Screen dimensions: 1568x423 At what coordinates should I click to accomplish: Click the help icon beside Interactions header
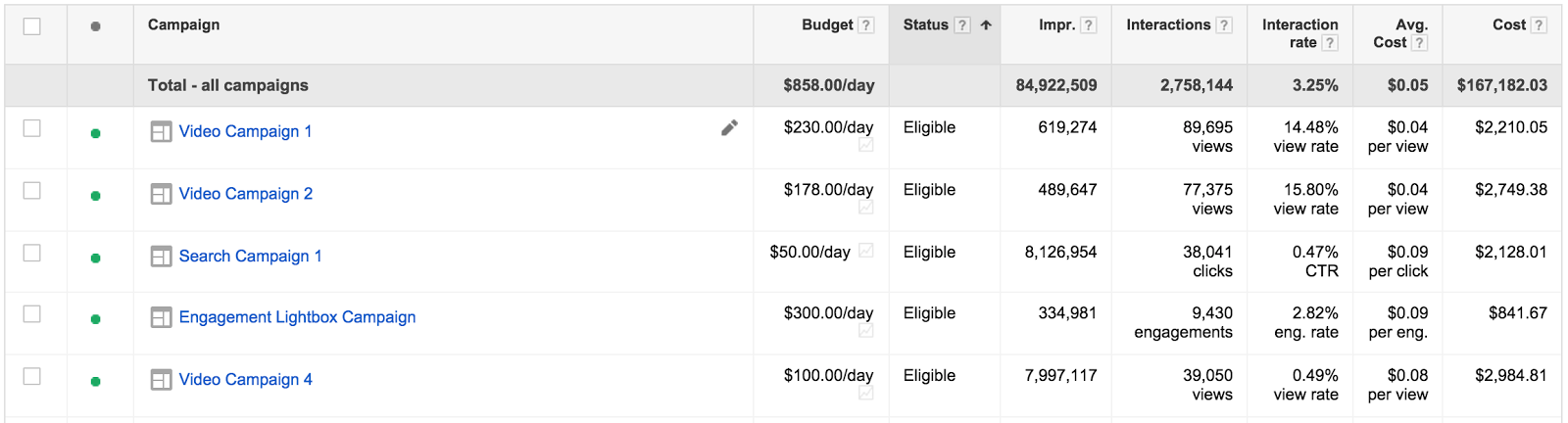pos(1224,25)
